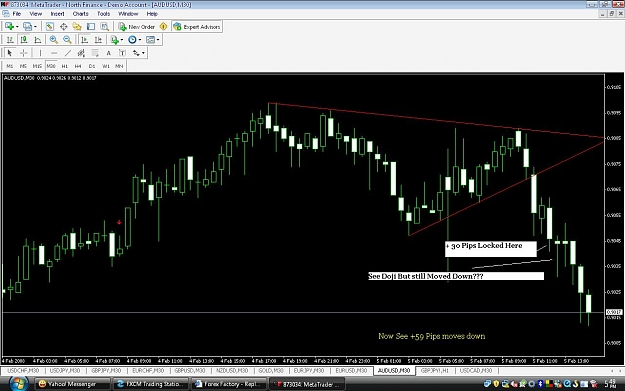Expand the arrows objects dropdown
This screenshot has height=391, width=625.
[x=143, y=53]
